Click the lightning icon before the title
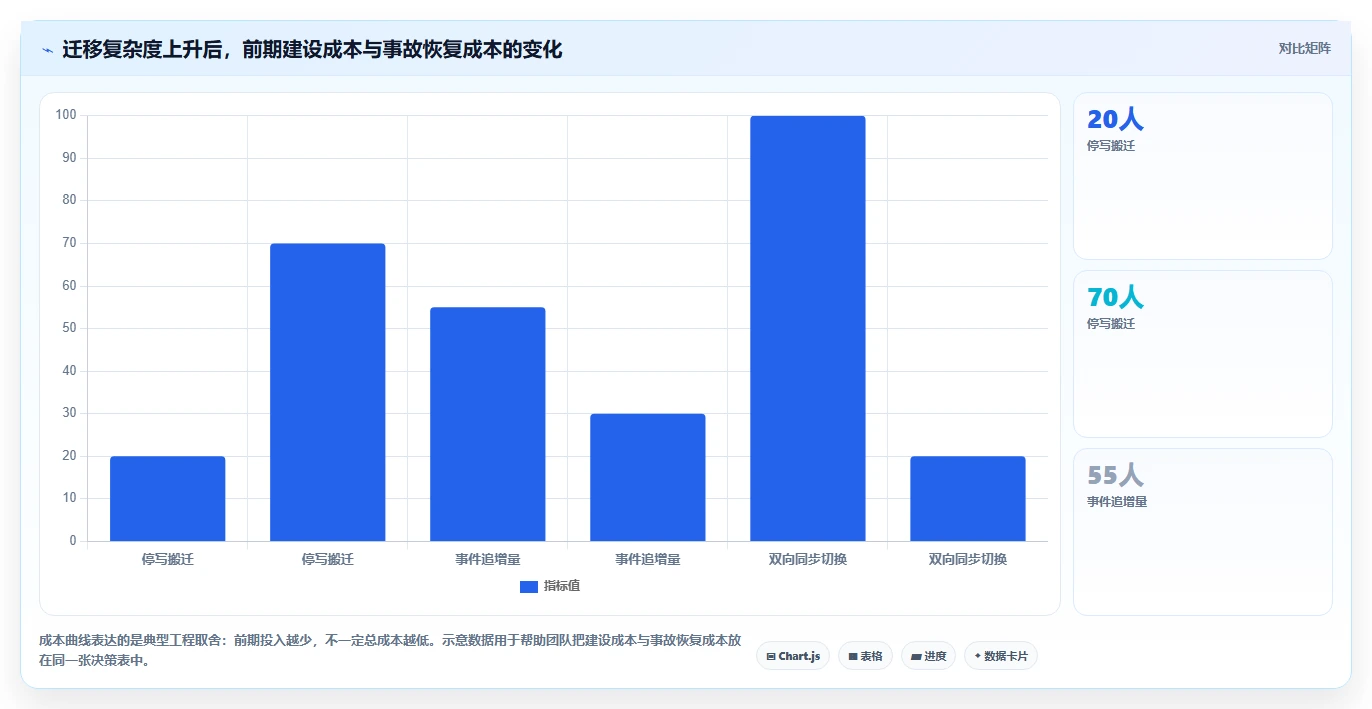This screenshot has height=709, width=1372. tap(47, 49)
